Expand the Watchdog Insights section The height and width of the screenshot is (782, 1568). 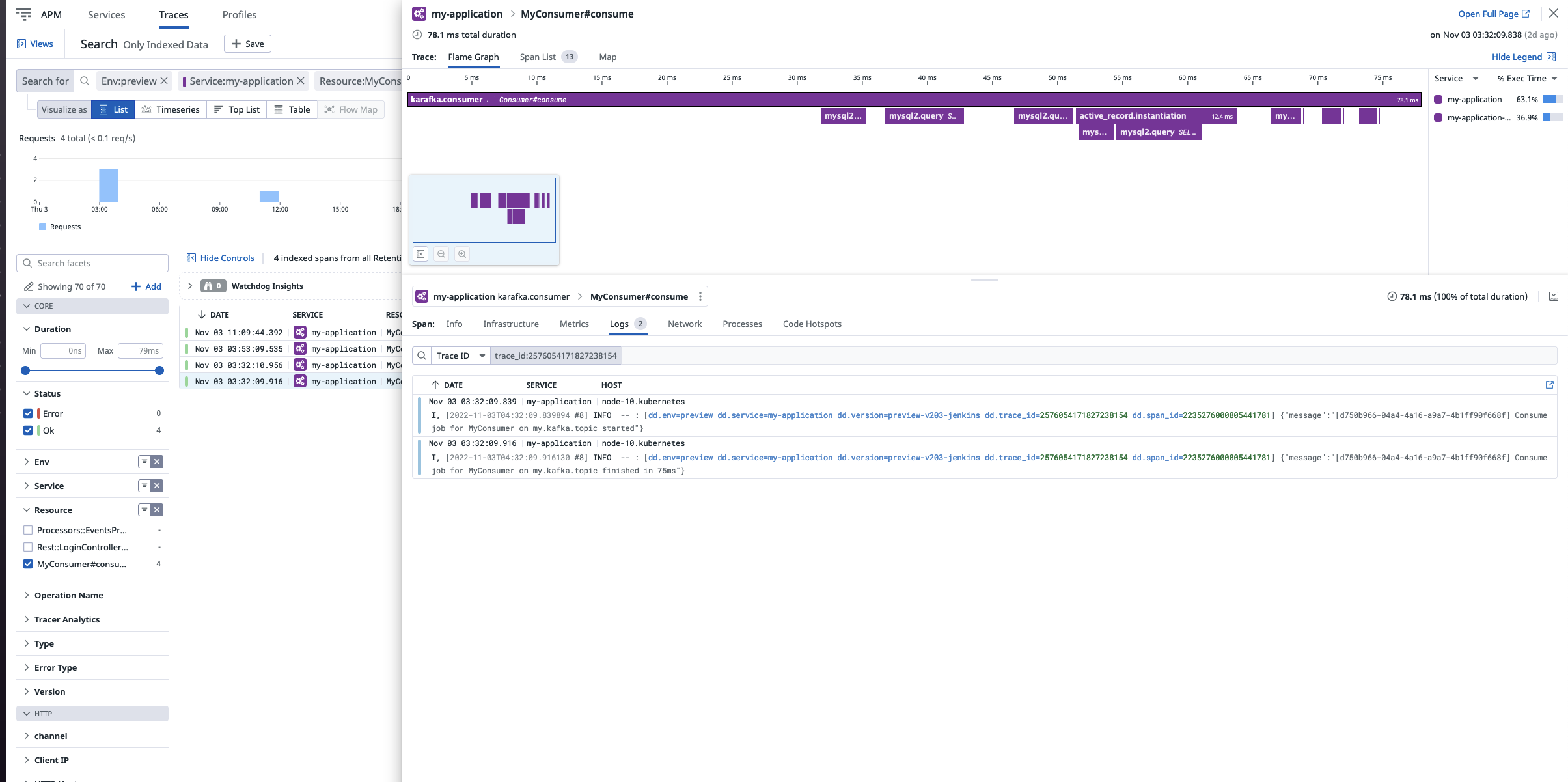coord(190,286)
